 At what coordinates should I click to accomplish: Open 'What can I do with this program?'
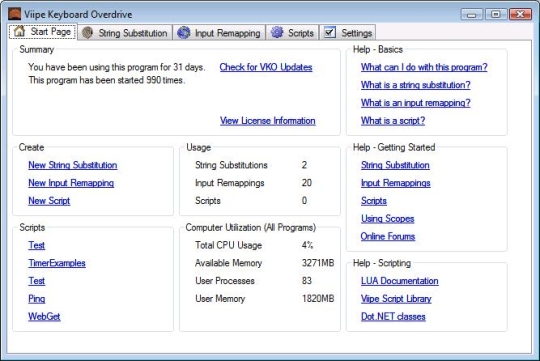[424, 67]
